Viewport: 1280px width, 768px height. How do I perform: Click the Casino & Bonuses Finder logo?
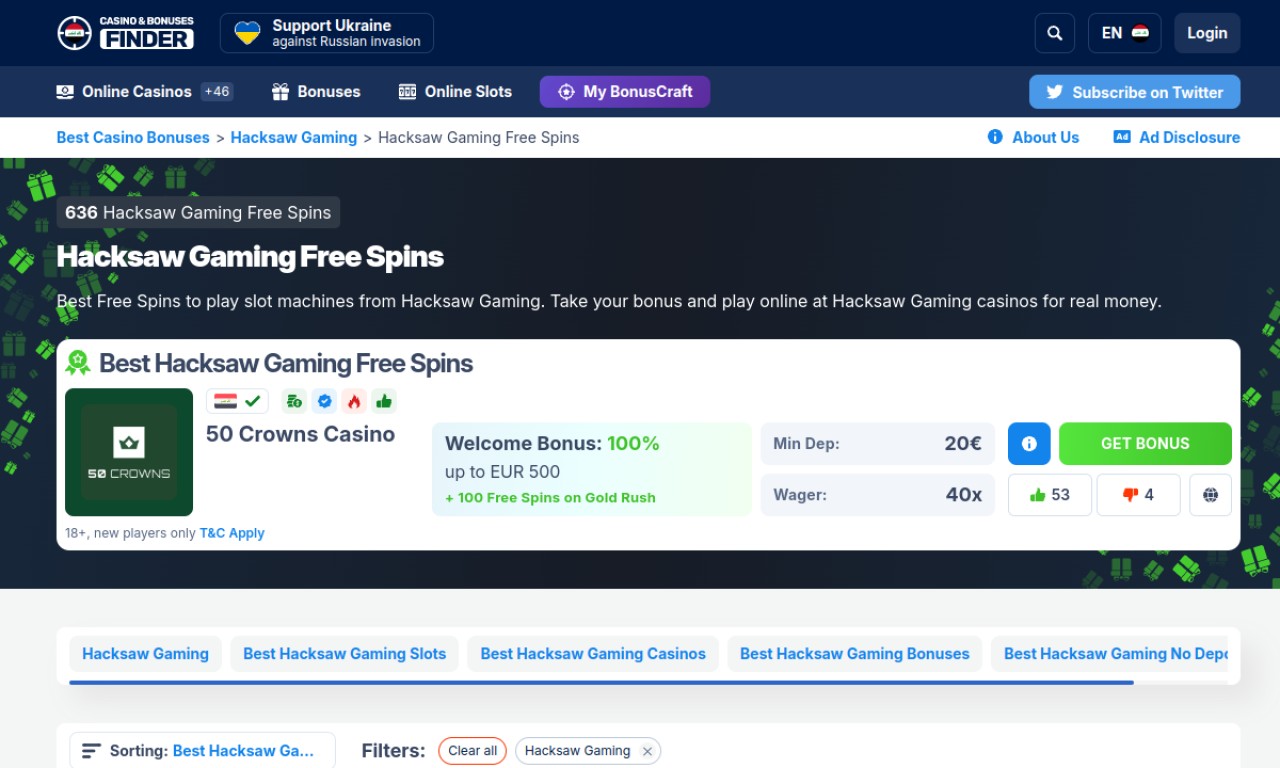(x=126, y=33)
